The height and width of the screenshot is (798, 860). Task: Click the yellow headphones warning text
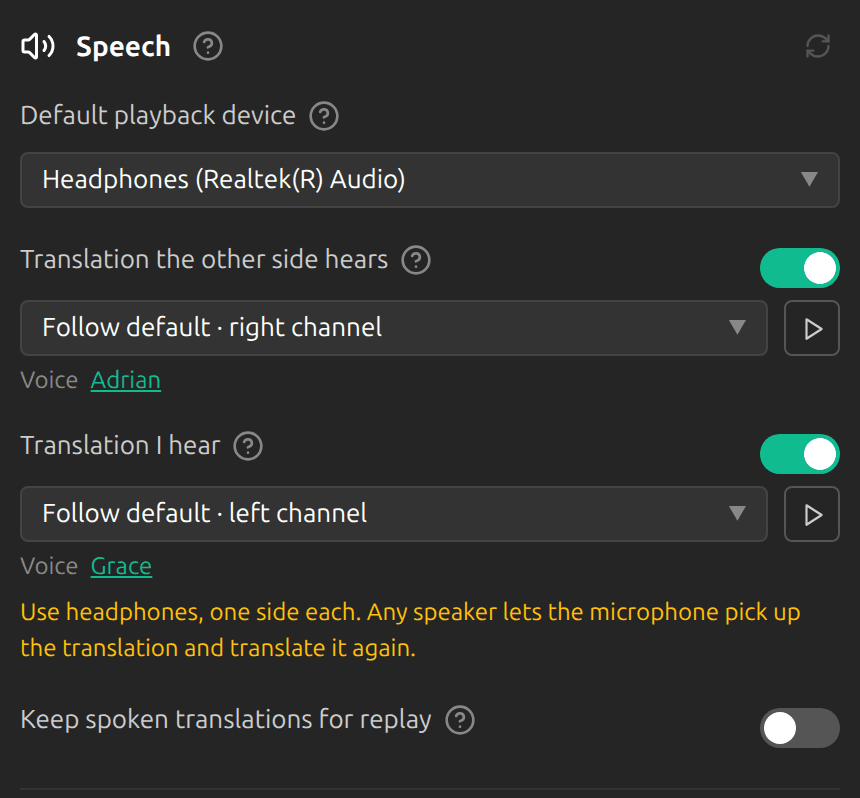coord(410,630)
